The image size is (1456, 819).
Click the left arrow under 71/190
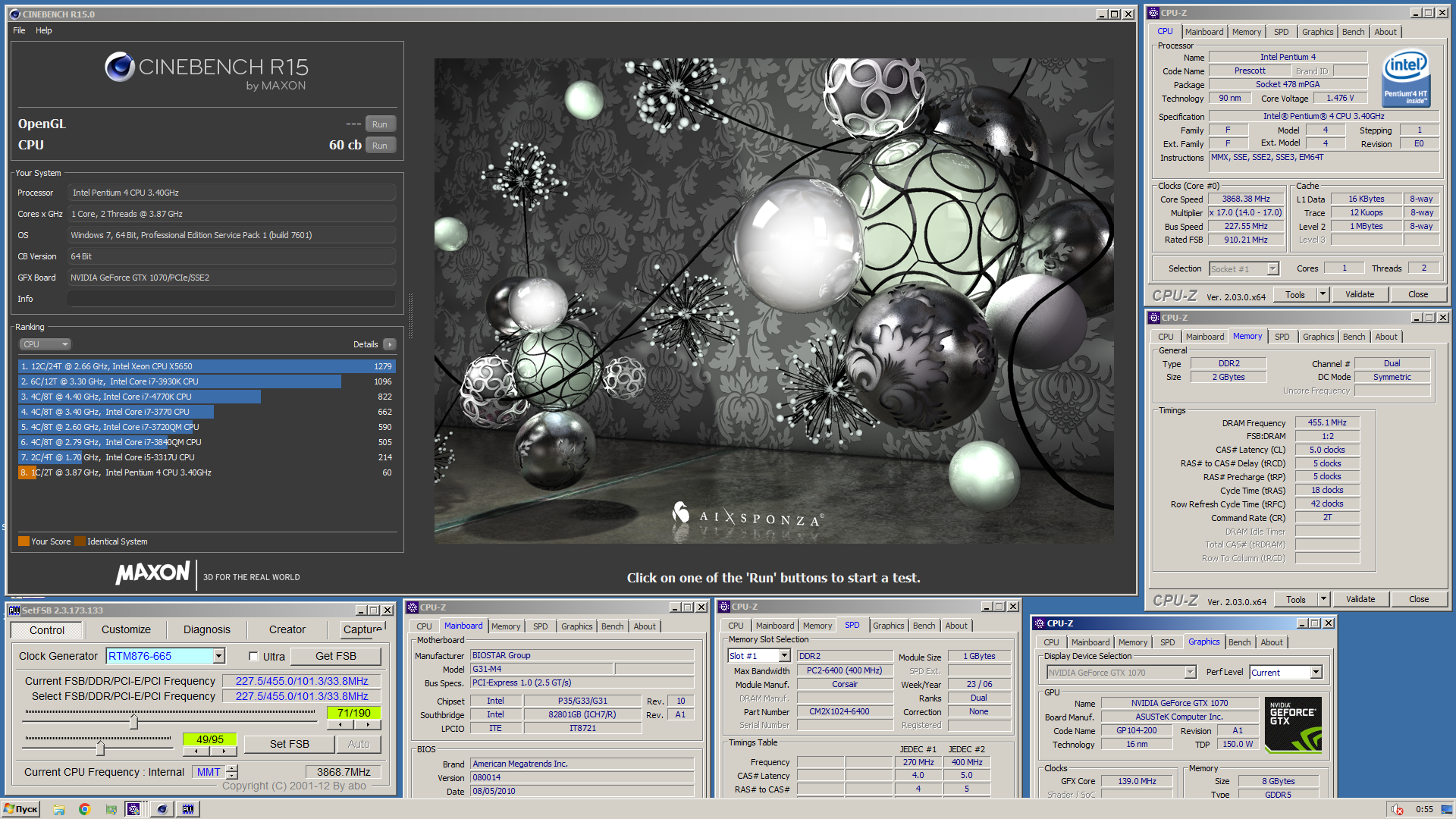(340, 725)
